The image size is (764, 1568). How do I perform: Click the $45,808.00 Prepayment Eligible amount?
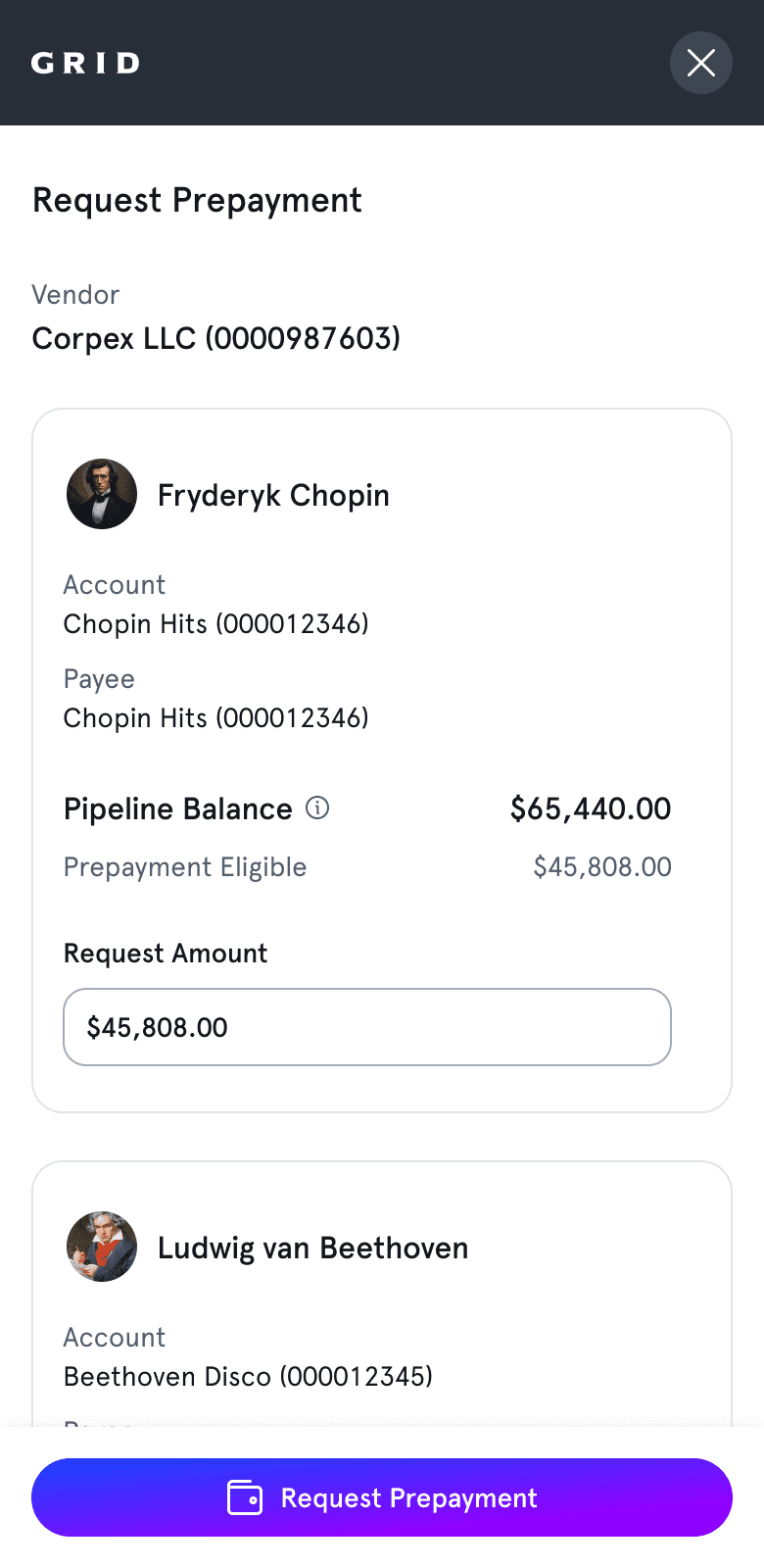click(602, 866)
